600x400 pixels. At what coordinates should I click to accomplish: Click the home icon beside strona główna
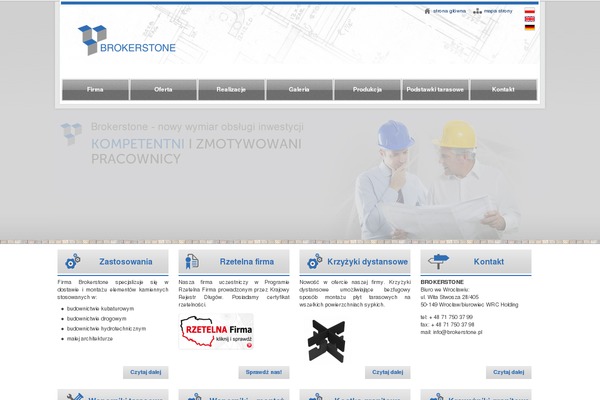click(x=427, y=11)
